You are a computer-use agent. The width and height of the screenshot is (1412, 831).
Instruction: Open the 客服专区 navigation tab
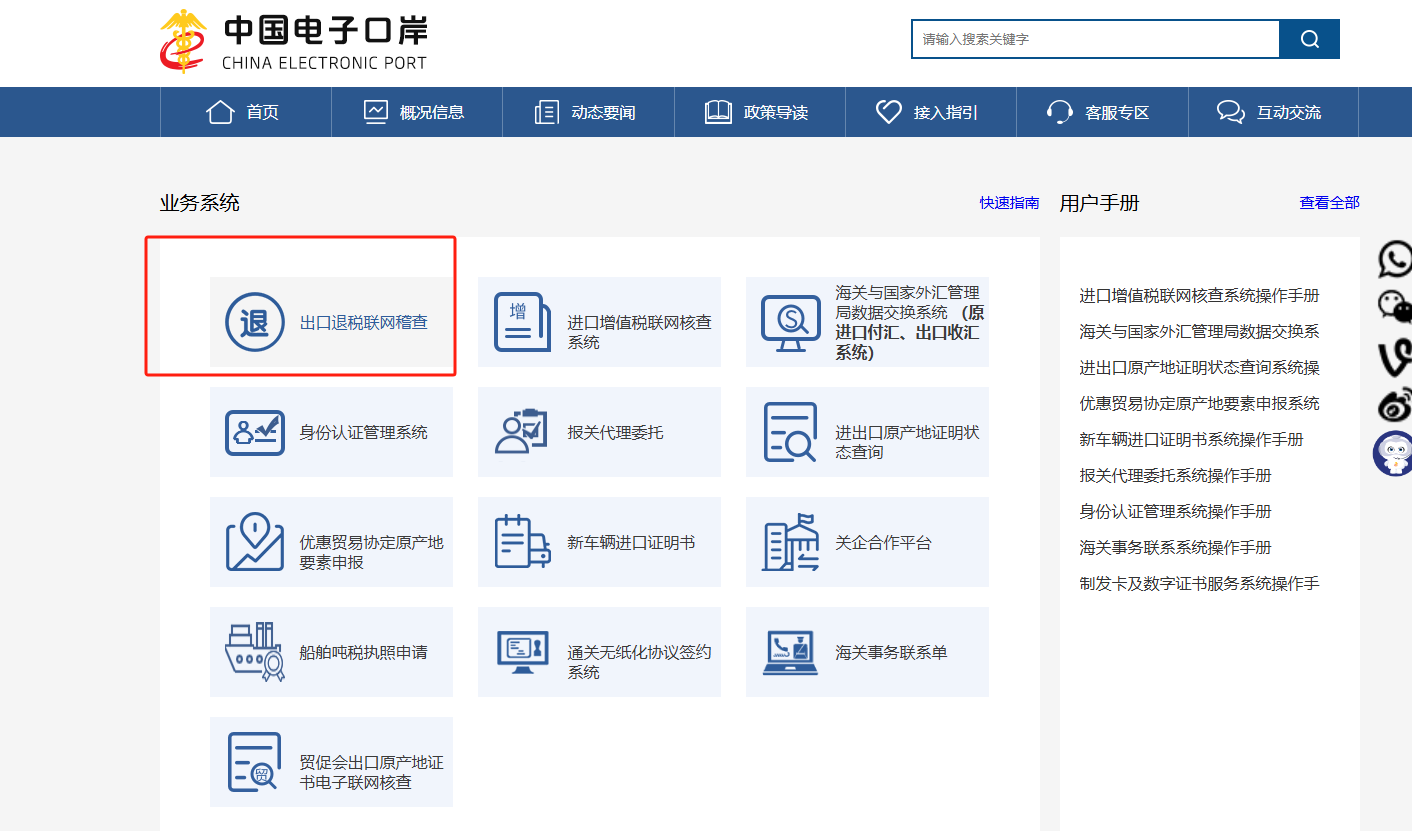(x=1102, y=112)
